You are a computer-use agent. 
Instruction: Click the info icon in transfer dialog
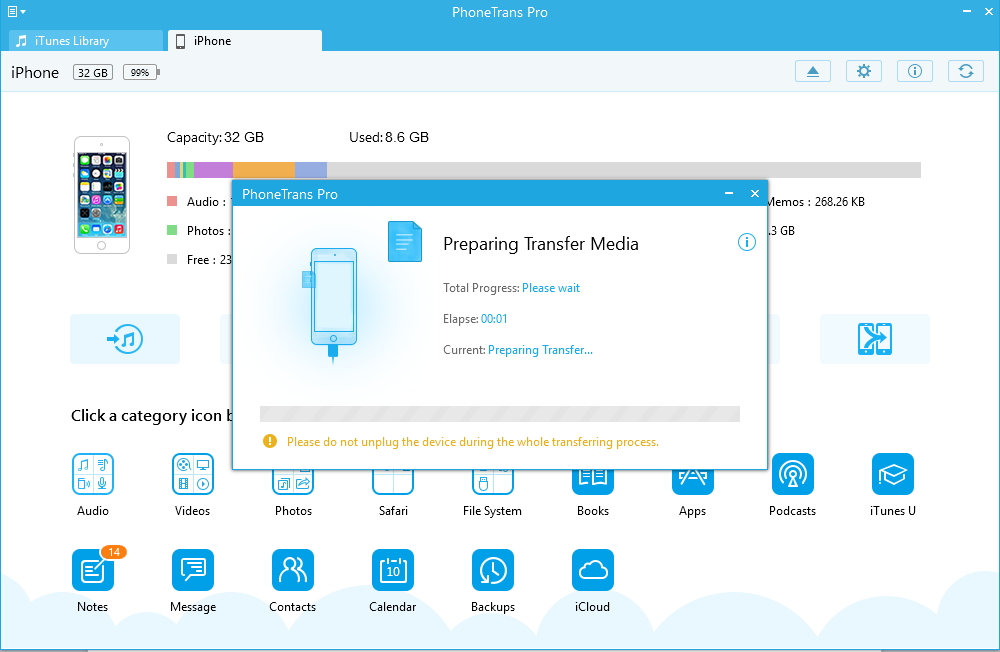(746, 243)
